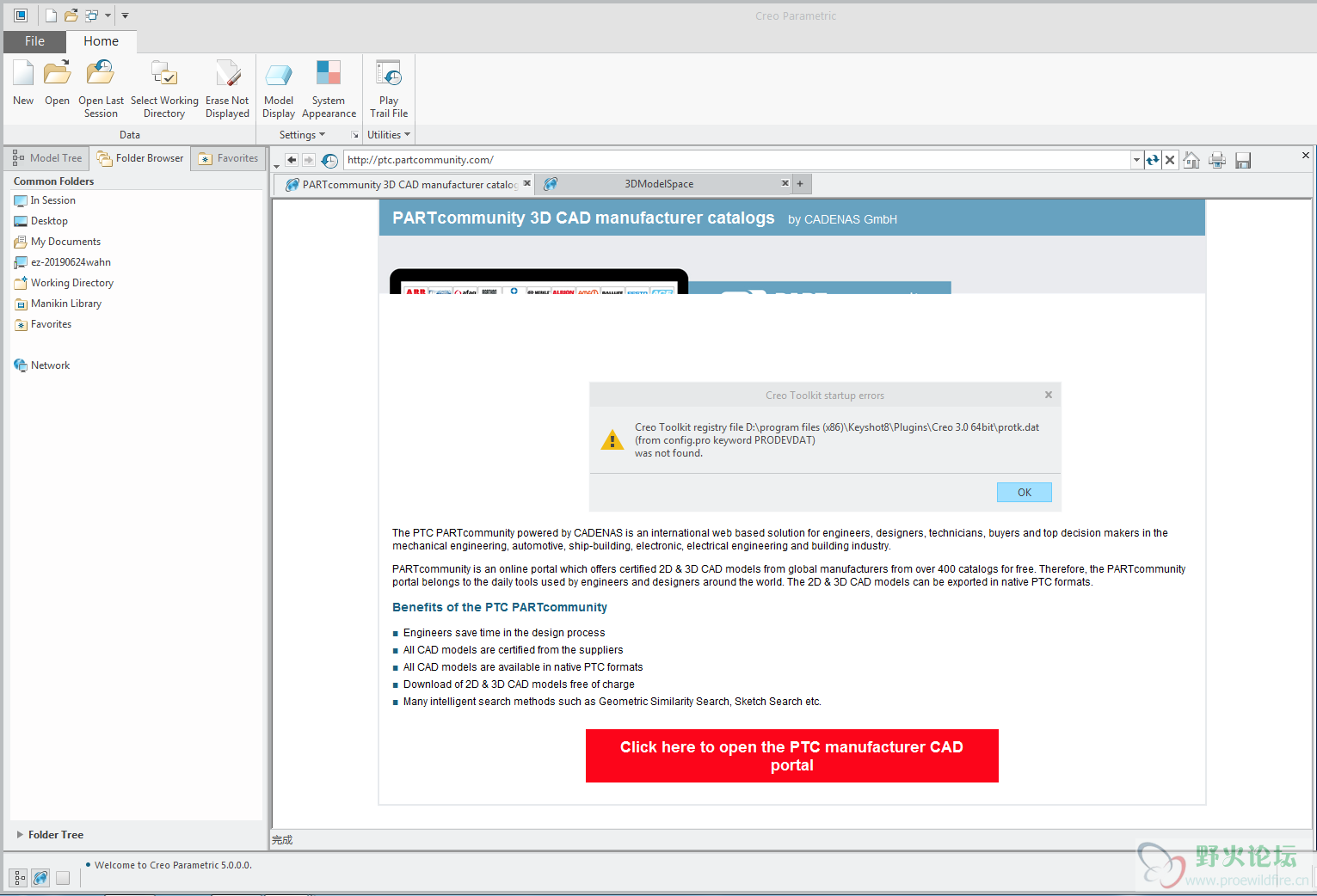Click the Benefits of the PTC PARTcommunity heading
This screenshot has height=896, width=1317.
click(x=500, y=607)
